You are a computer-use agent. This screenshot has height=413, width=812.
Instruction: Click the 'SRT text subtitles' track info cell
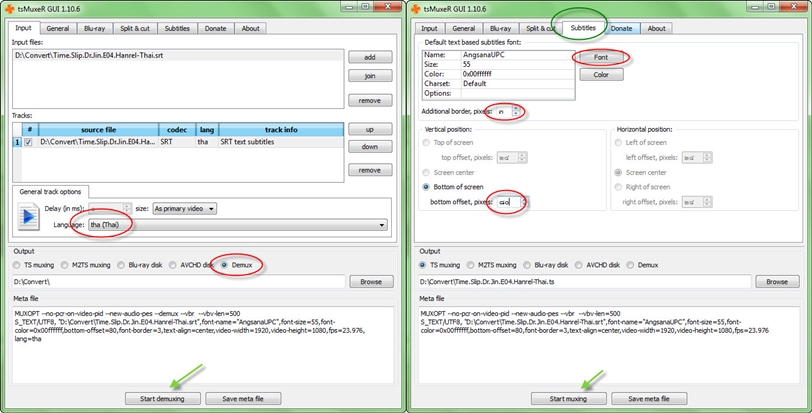[x=281, y=142]
